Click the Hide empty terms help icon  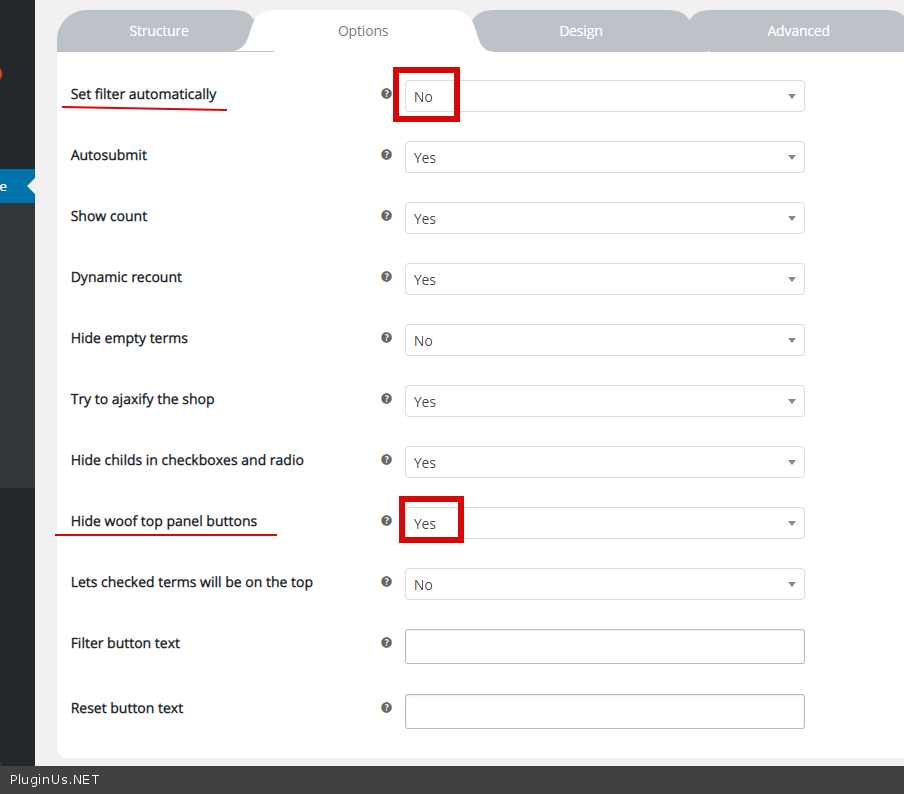(386, 338)
